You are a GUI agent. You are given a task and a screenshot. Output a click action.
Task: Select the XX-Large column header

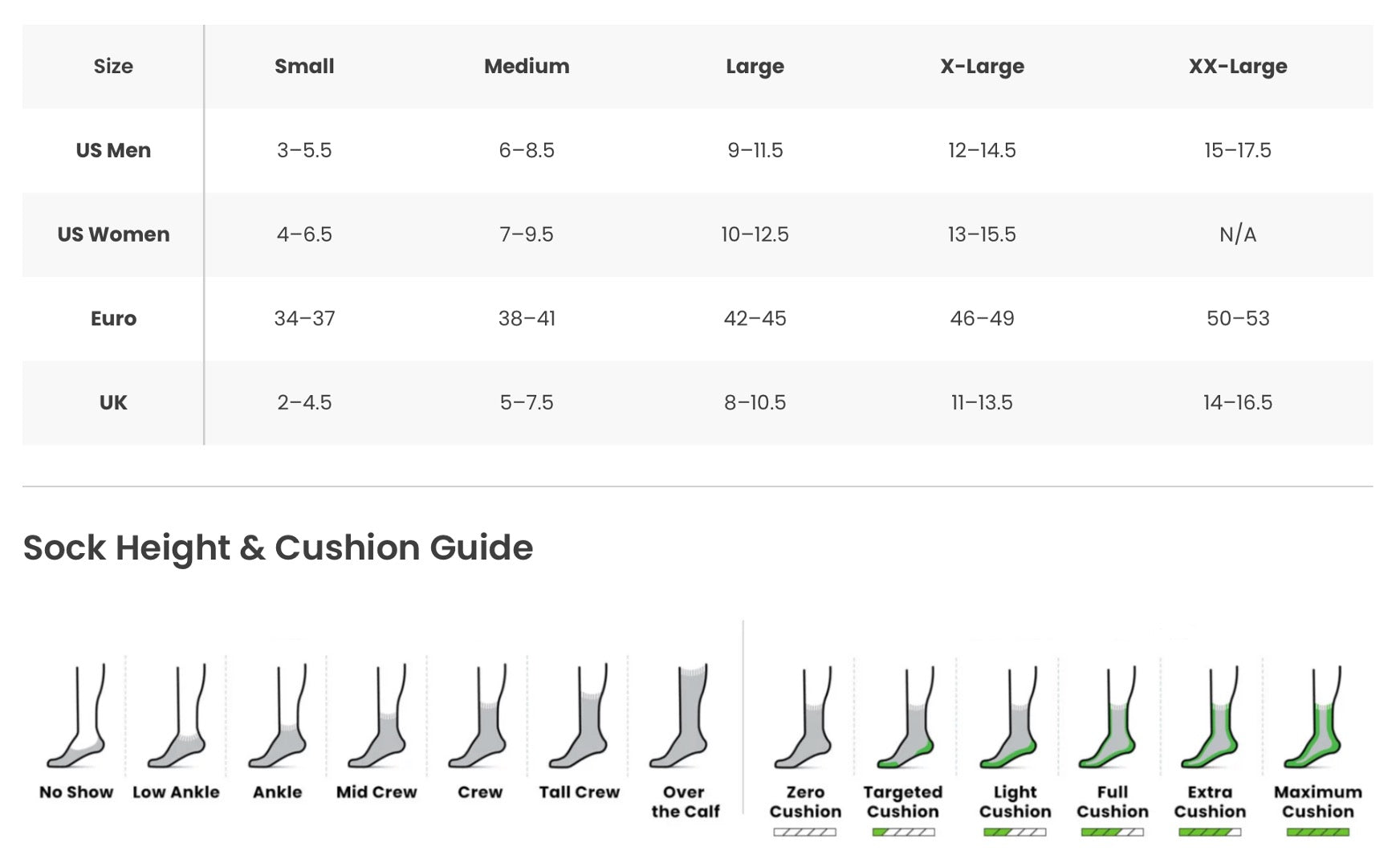1237,67
